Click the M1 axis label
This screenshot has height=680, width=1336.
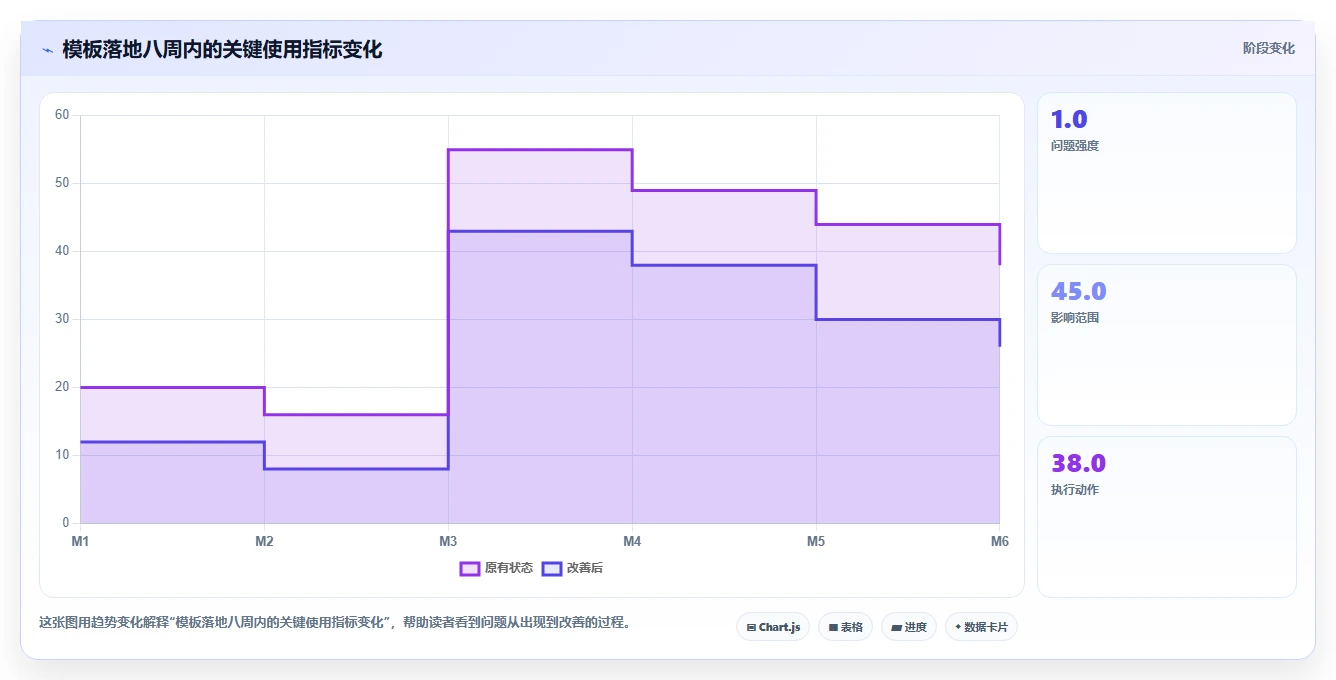(x=80, y=541)
